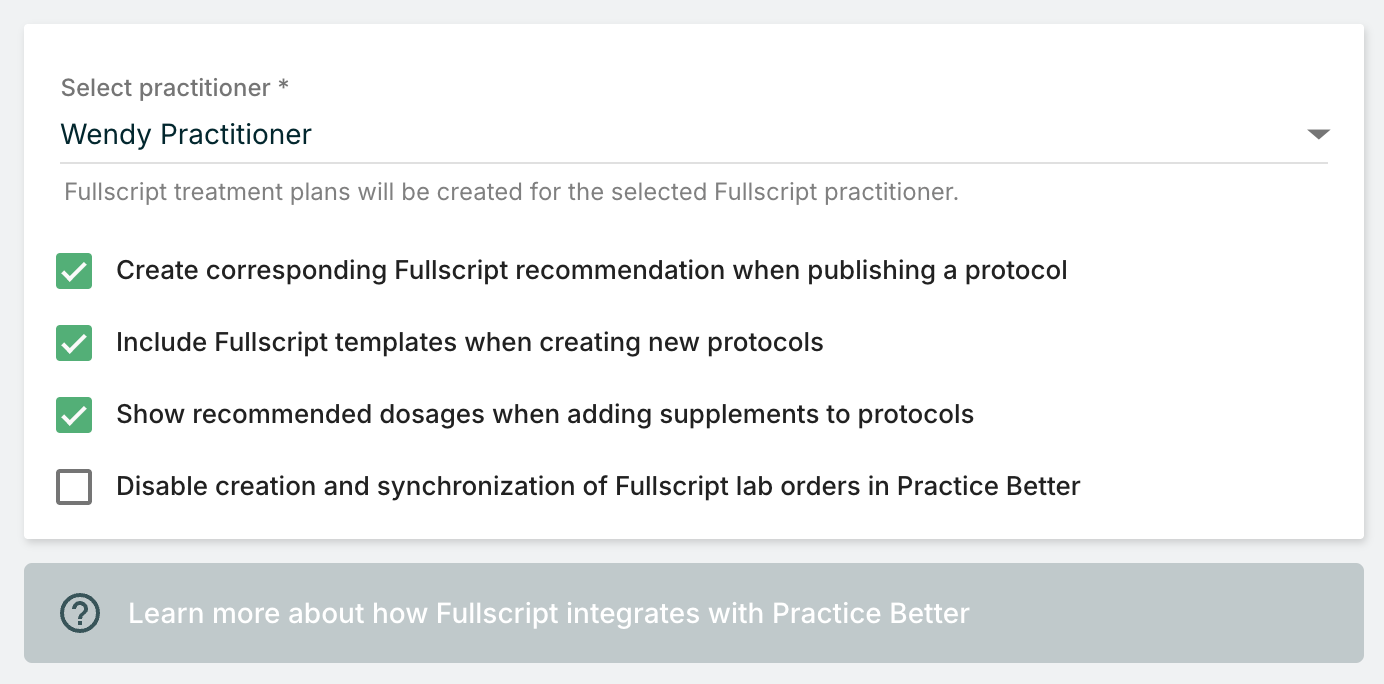Click the recommendation checkbox label text

tap(592, 270)
